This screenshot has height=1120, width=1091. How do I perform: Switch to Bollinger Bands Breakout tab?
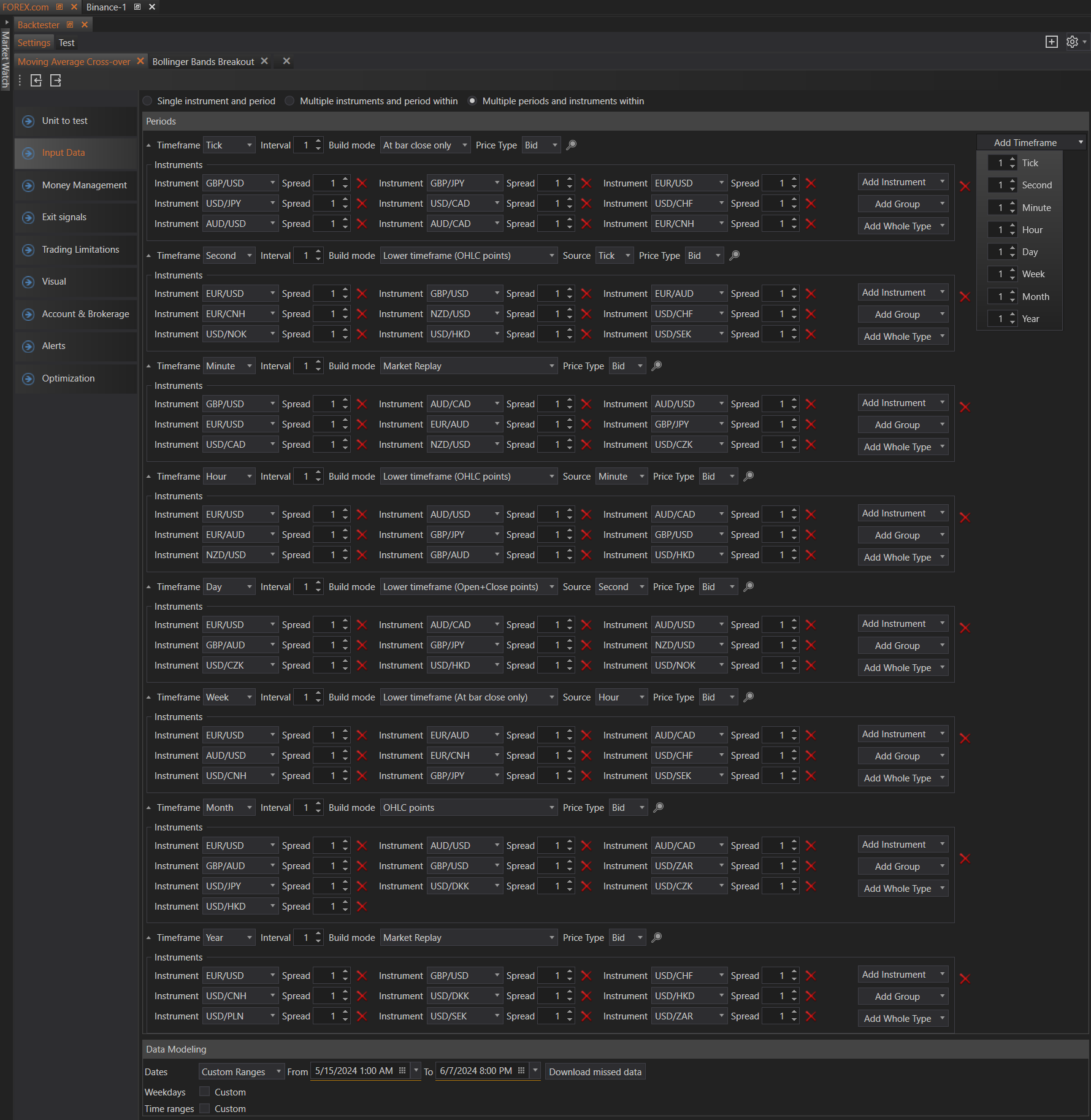pos(203,62)
